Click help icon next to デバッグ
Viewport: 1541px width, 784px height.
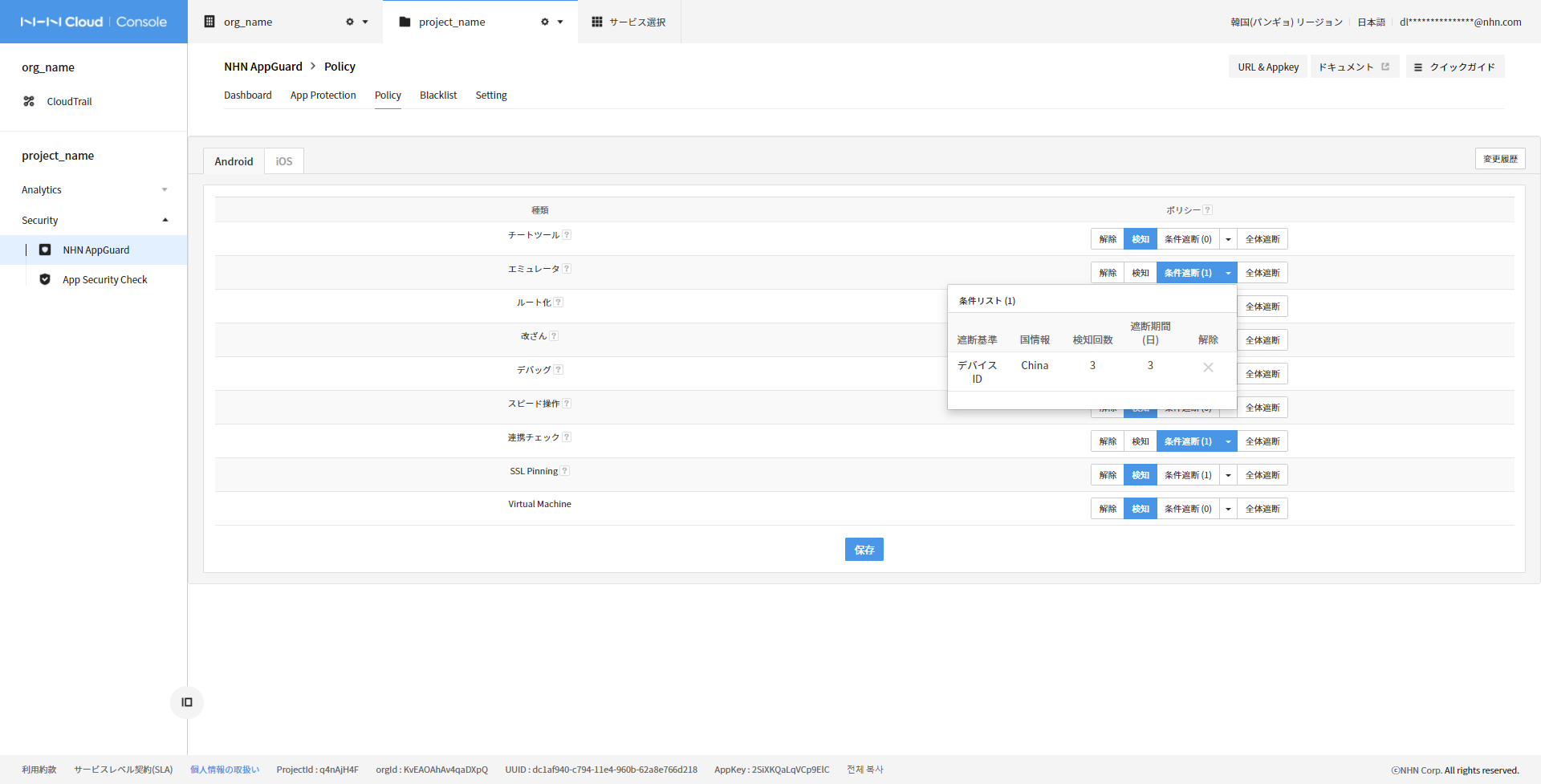pyautogui.click(x=559, y=370)
